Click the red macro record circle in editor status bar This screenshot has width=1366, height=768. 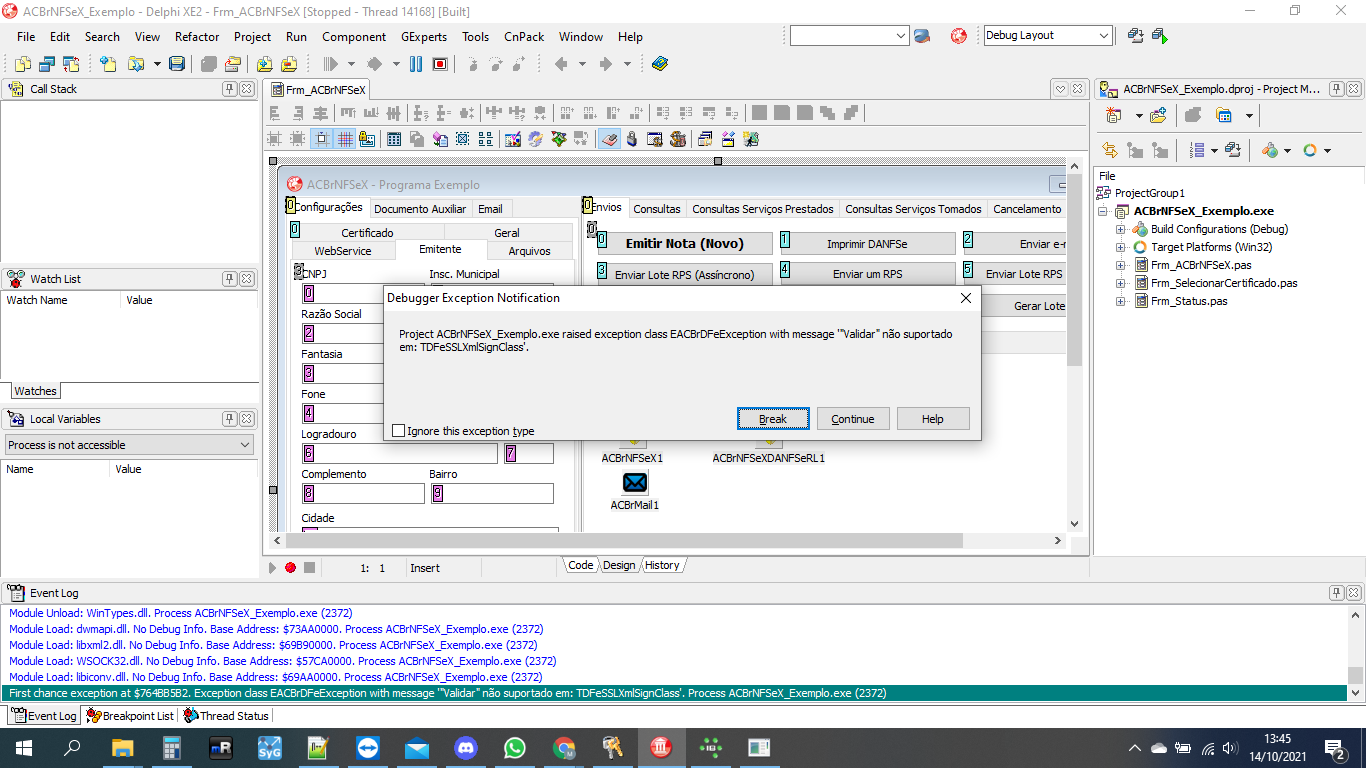(x=290, y=567)
